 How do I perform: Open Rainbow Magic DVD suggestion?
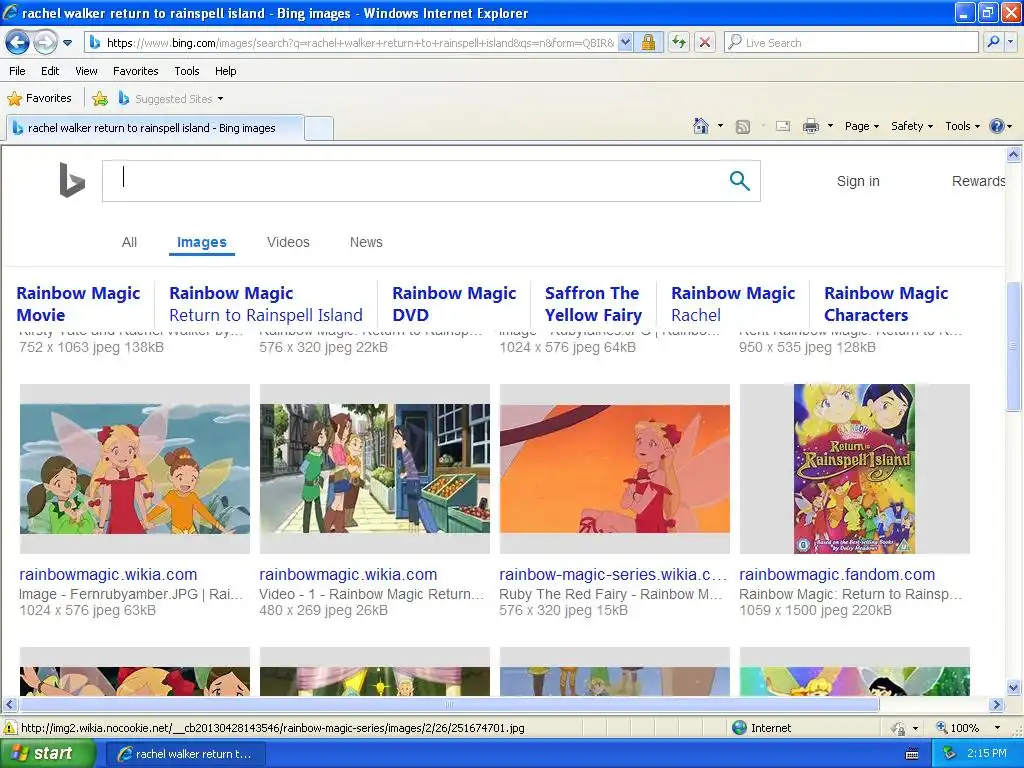click(x=455, y=304)
